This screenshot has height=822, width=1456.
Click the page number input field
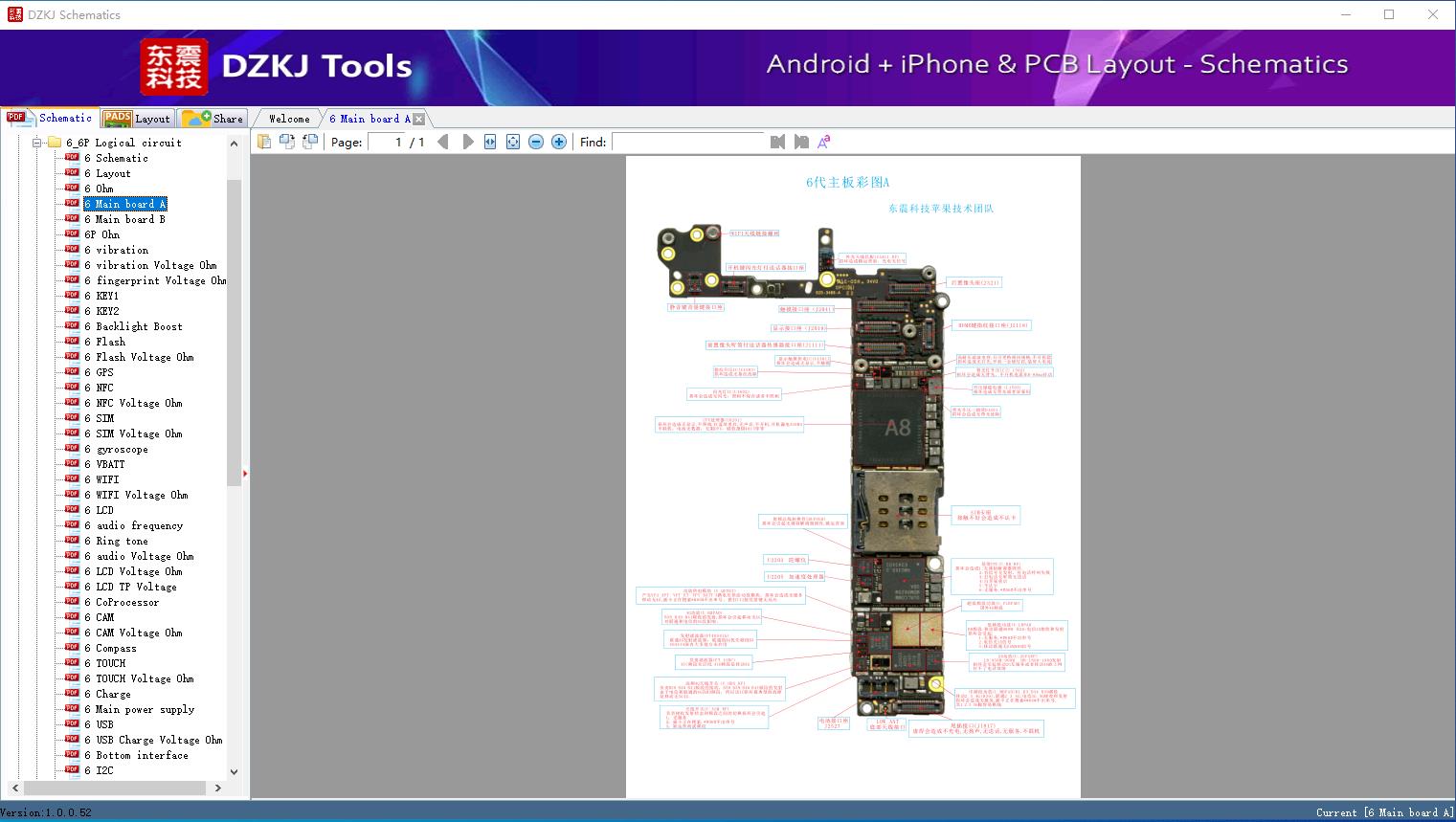click(x=385, y=142)
